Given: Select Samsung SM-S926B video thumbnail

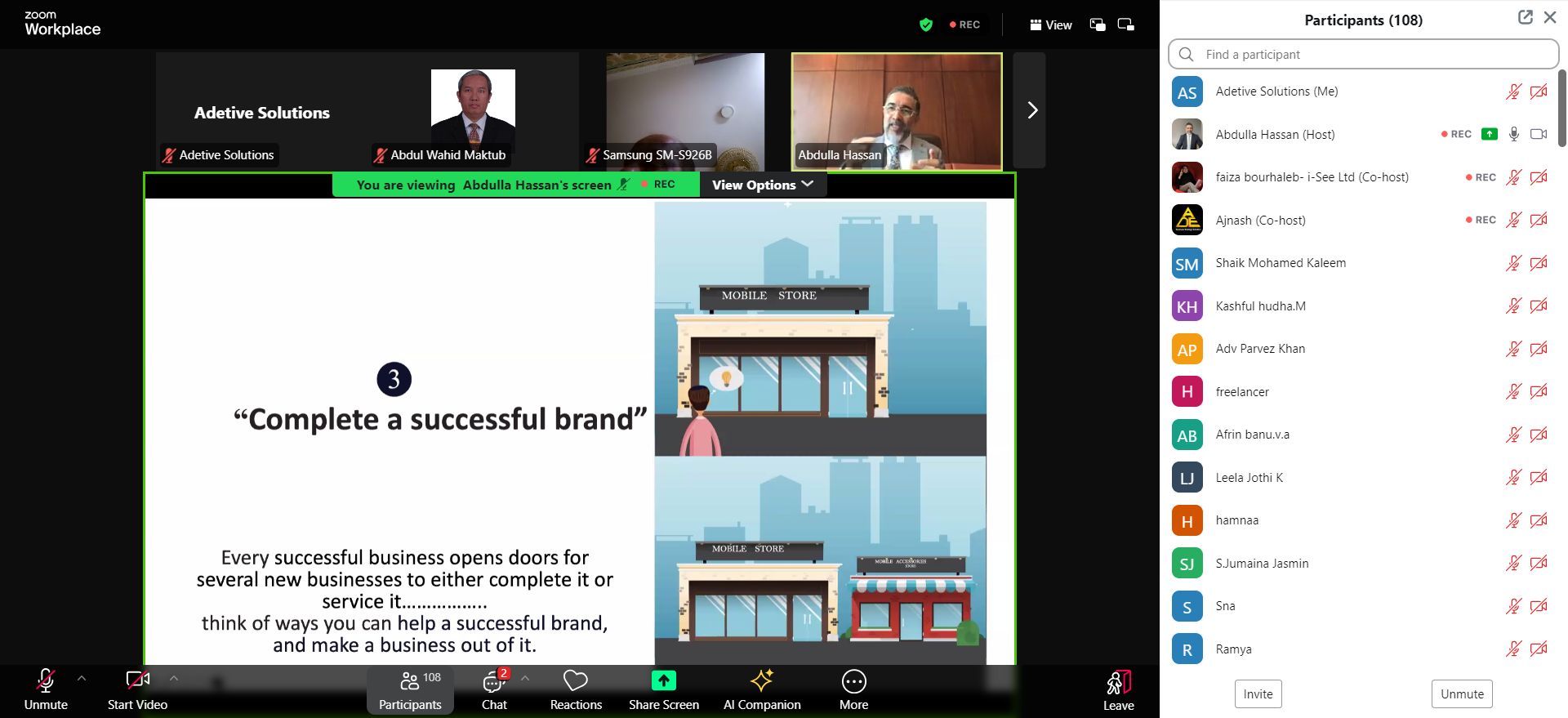Looking at the screenshot, I should [x=684, y=110].
